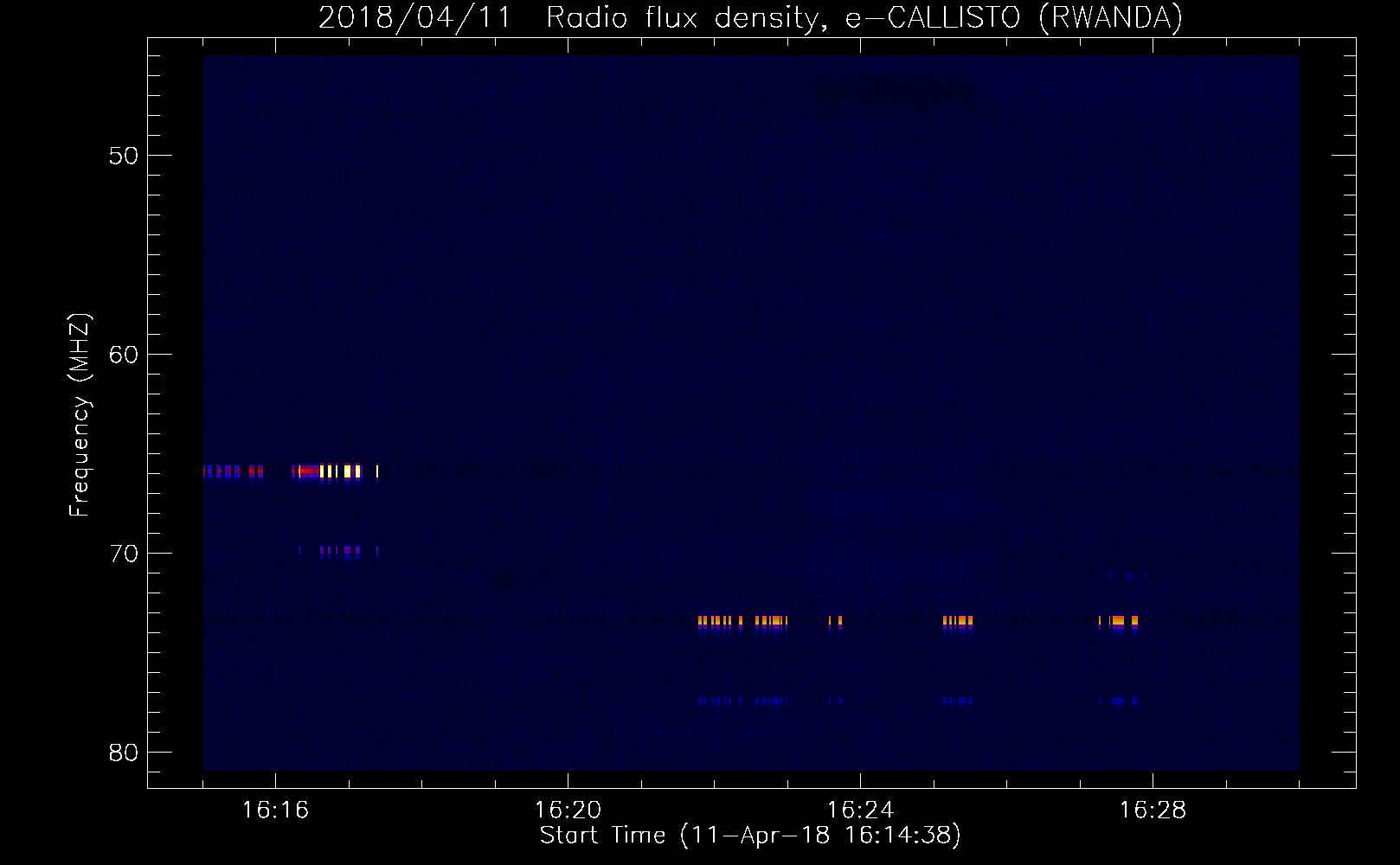Click the 16:24 time tick label
Image resolution: width=1400 pixels, height=865 pixels.
tap(860, 810)
